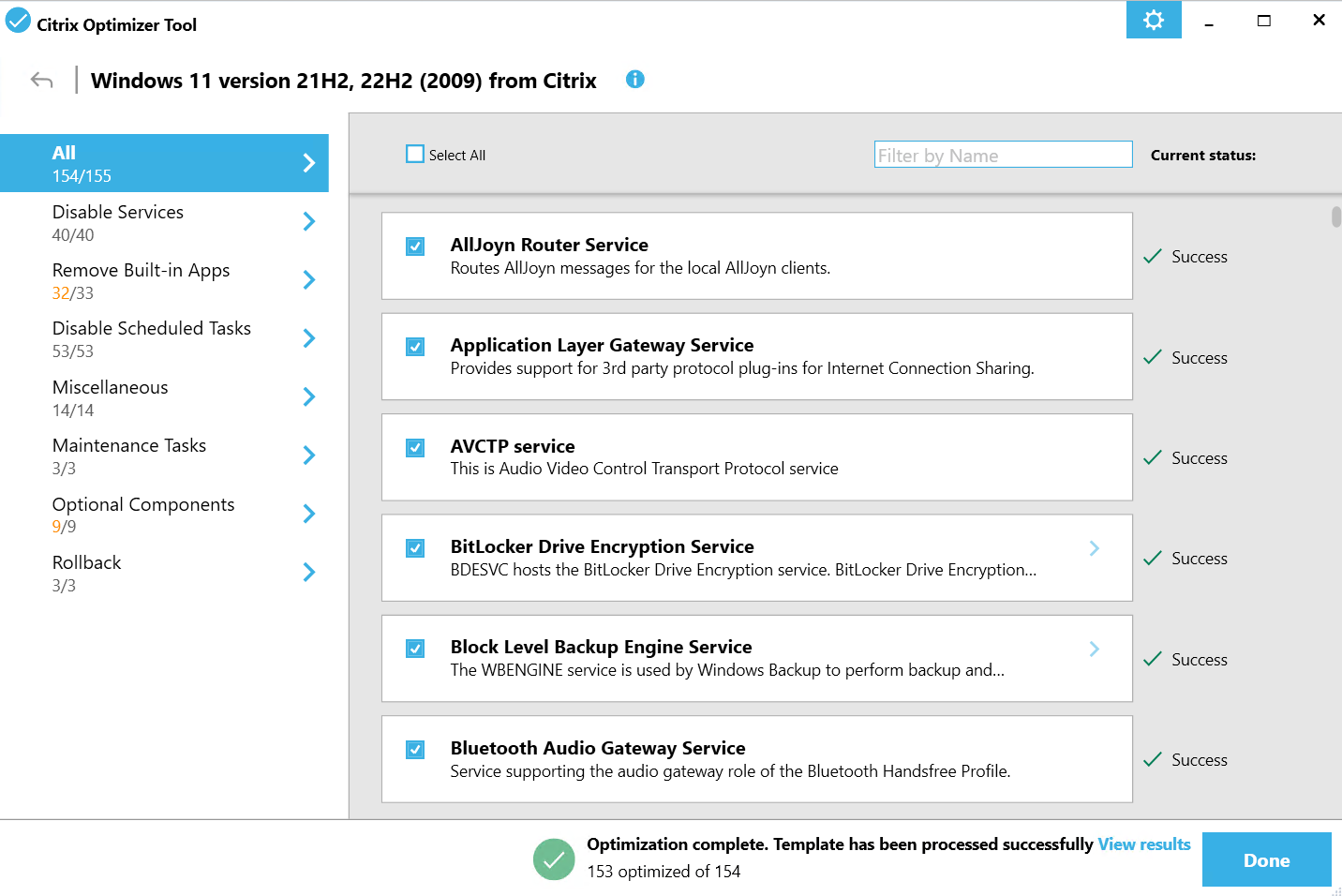
Task: Click 'Routes AllJoyn messages' description text
Action: pyautogui.click(x=640, y=268)
